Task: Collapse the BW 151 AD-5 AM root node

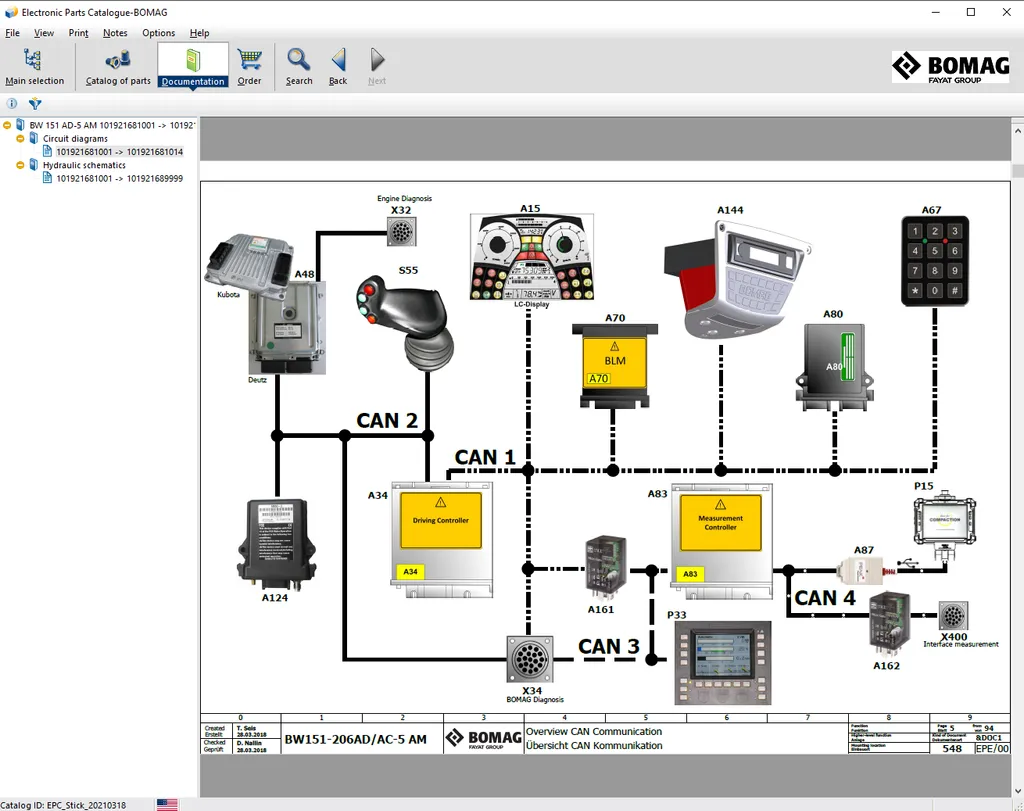Action: (7, 125)
